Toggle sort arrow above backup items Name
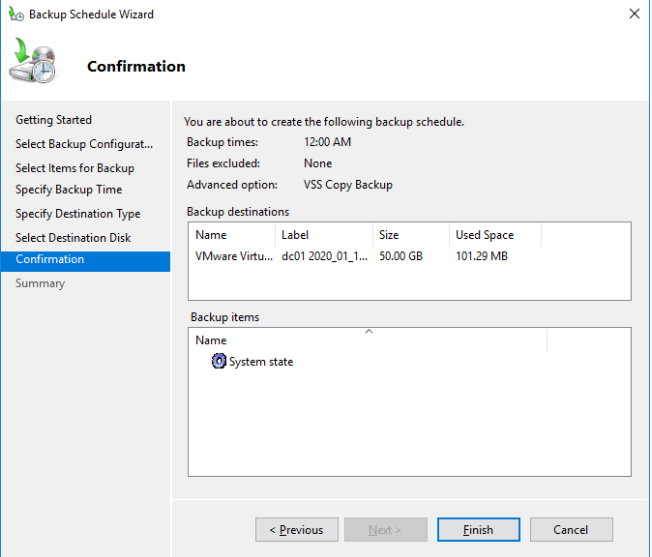The image size is (652, 557). click(x=368, y=331)
